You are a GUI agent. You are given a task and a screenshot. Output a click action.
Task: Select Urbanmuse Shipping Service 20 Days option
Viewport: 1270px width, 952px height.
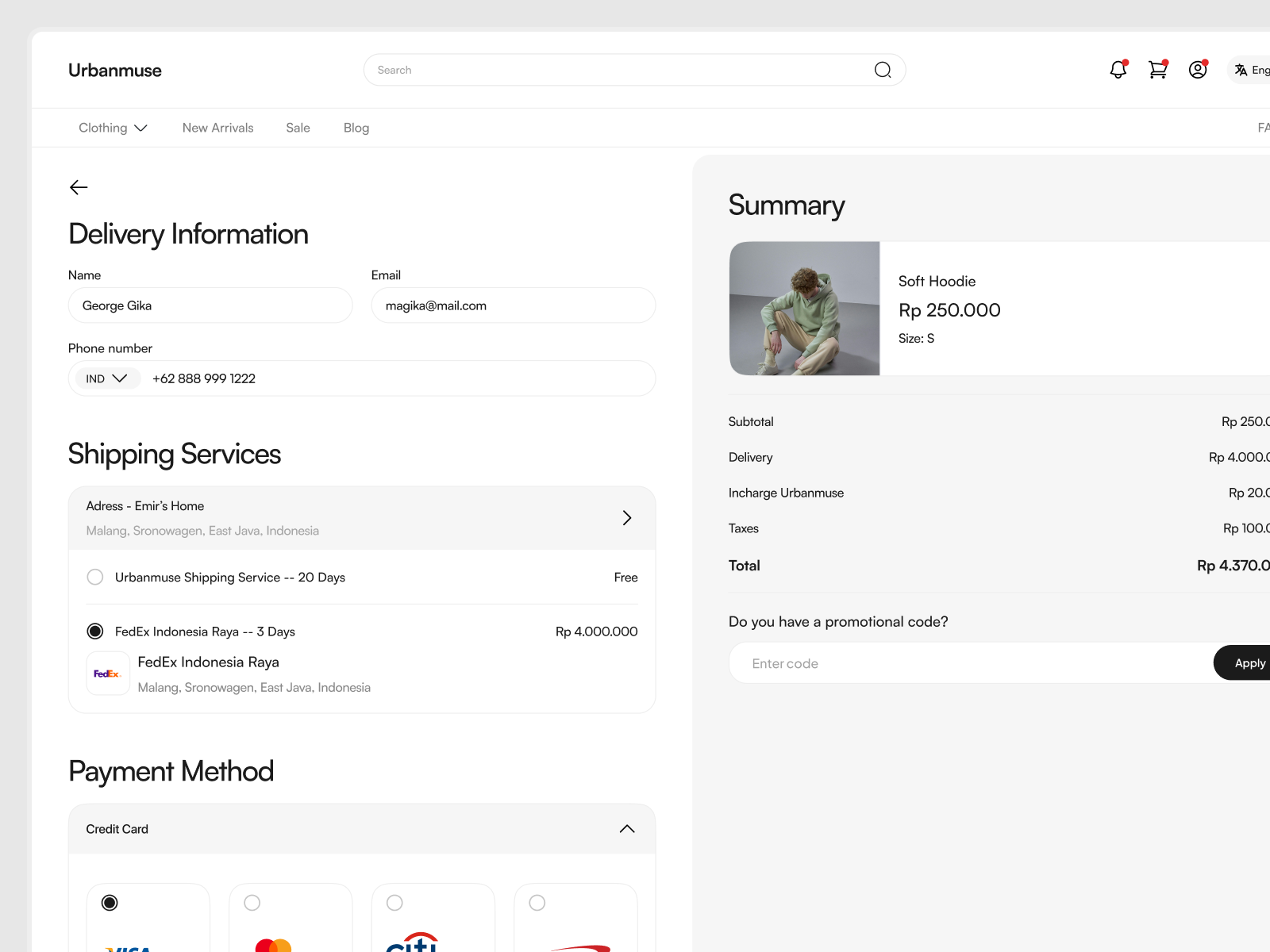pos(95,577)
